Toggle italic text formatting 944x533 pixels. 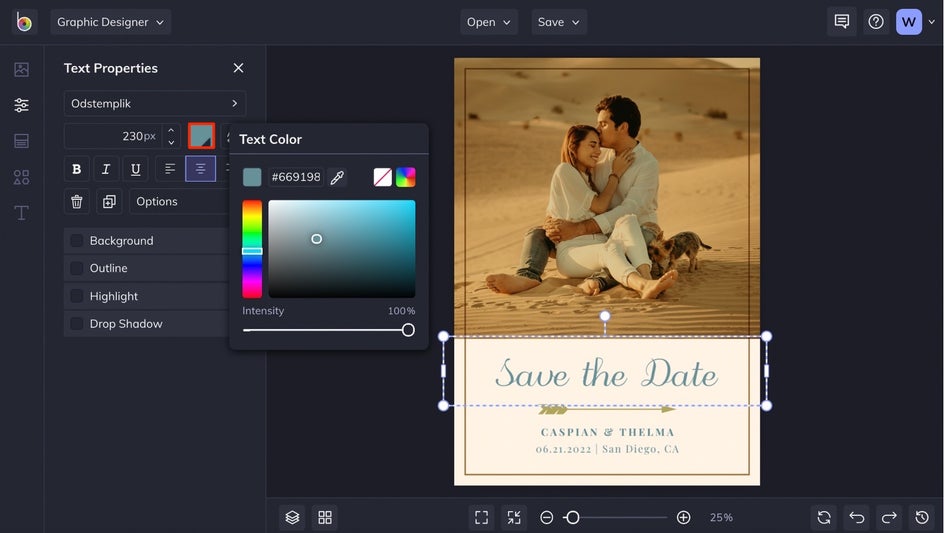[x=106, y=169]
